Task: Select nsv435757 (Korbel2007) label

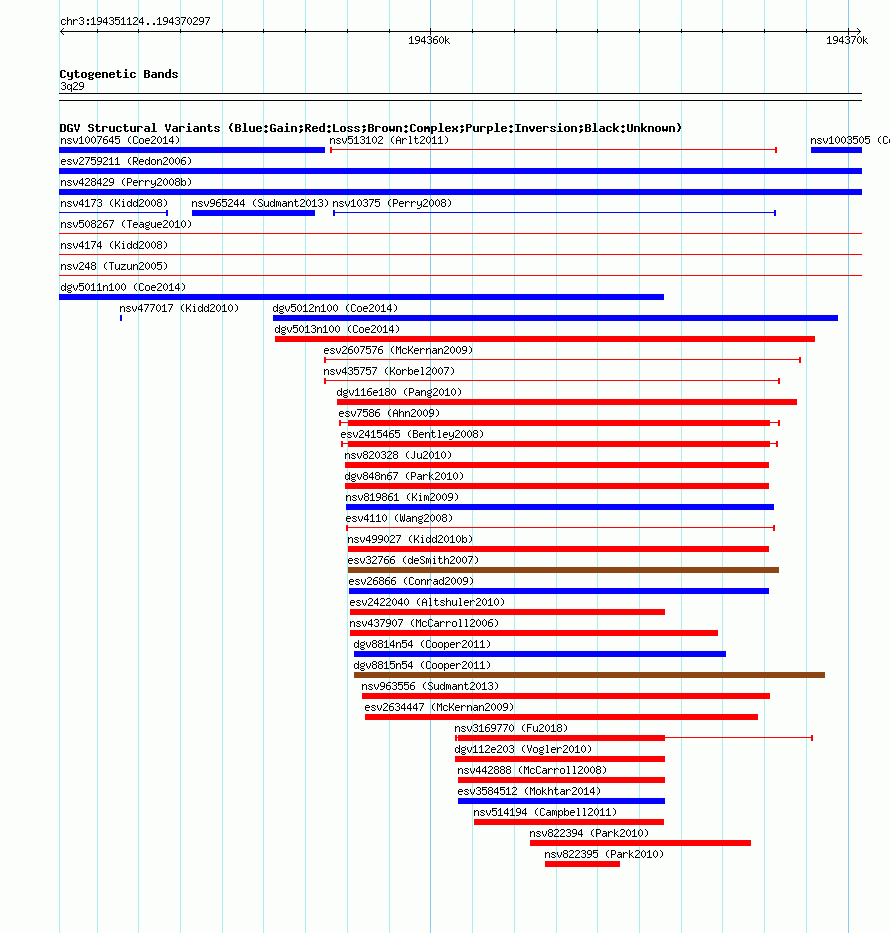Action: pyautogui.click(x=389, y=371)
